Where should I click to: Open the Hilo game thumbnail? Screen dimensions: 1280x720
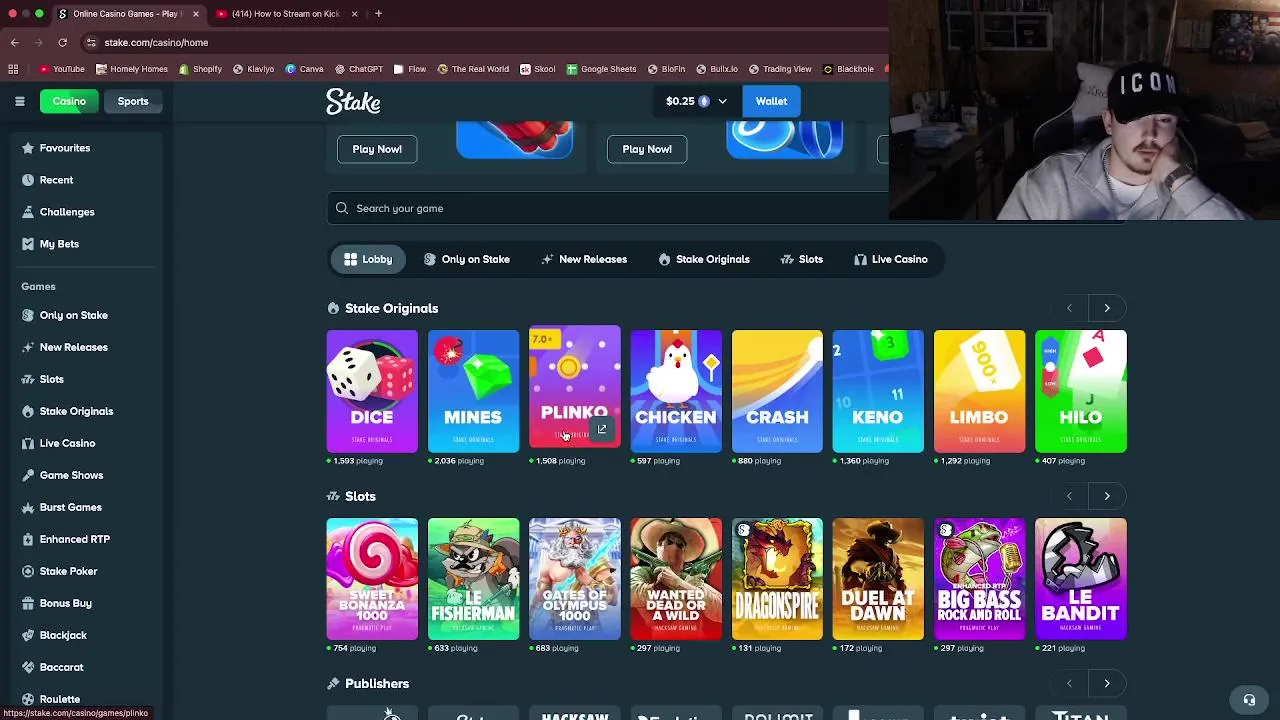tap(1081, 391)
